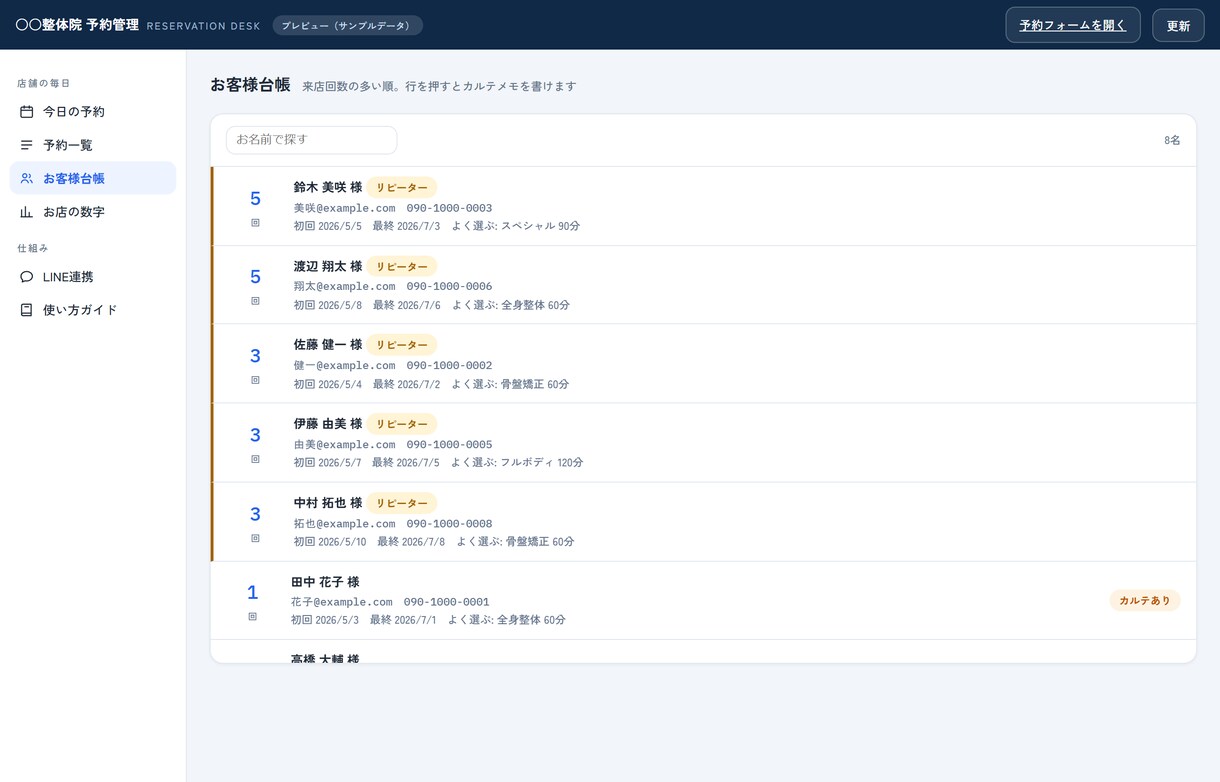Open 使い方ガイド page
This screenshot has width=1220, height=782.
[93, 310]
